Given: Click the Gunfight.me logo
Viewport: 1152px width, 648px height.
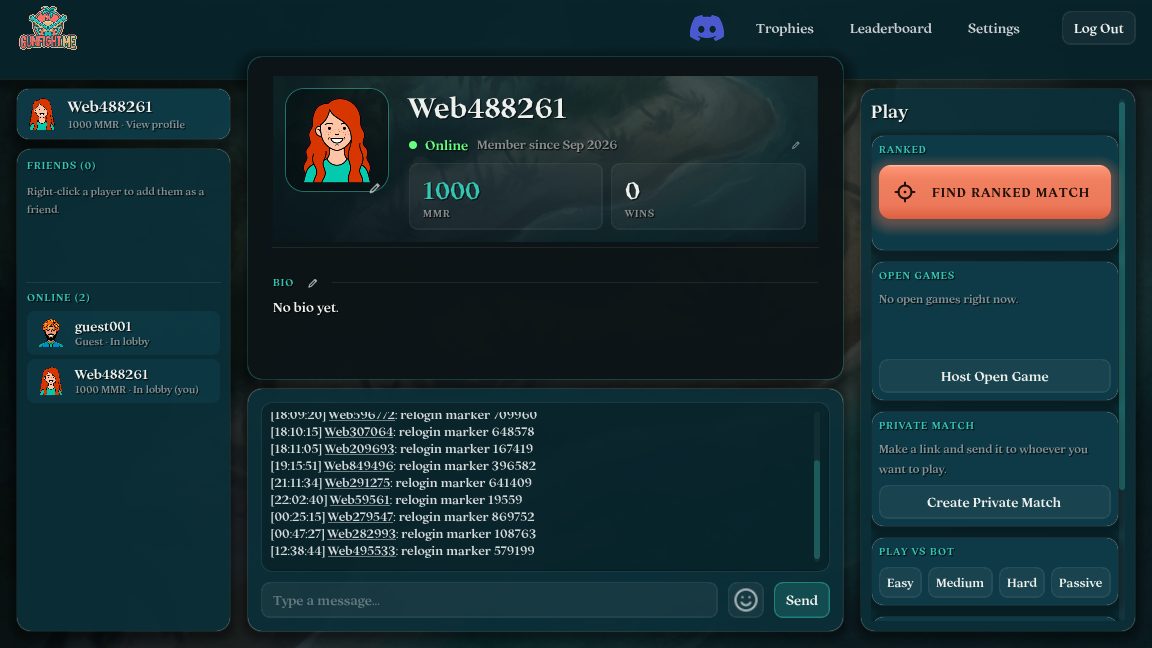Looking at the screenshot, I should pos(48,29).
